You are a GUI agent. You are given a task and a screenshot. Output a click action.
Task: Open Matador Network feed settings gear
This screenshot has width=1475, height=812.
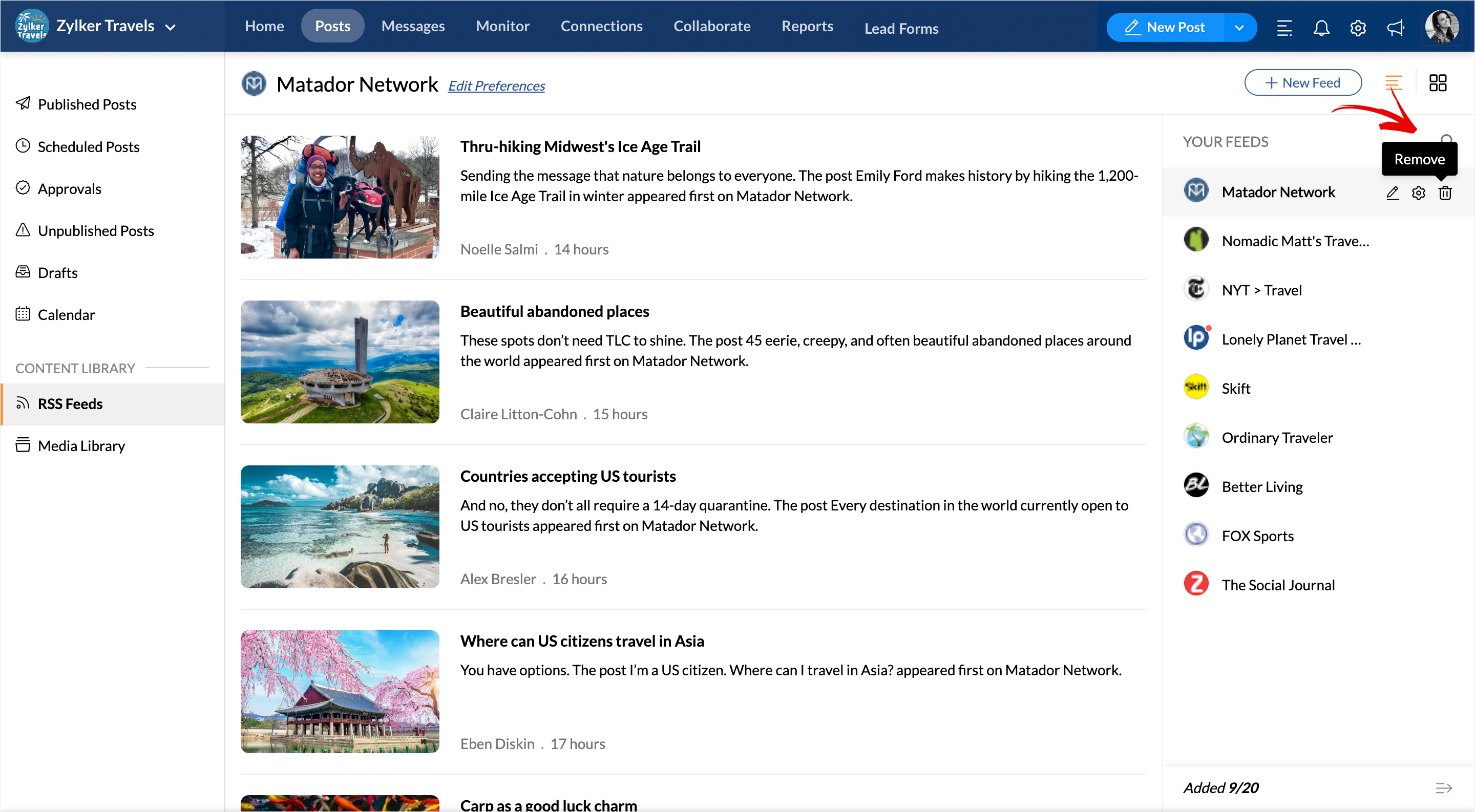point(1418,193)
